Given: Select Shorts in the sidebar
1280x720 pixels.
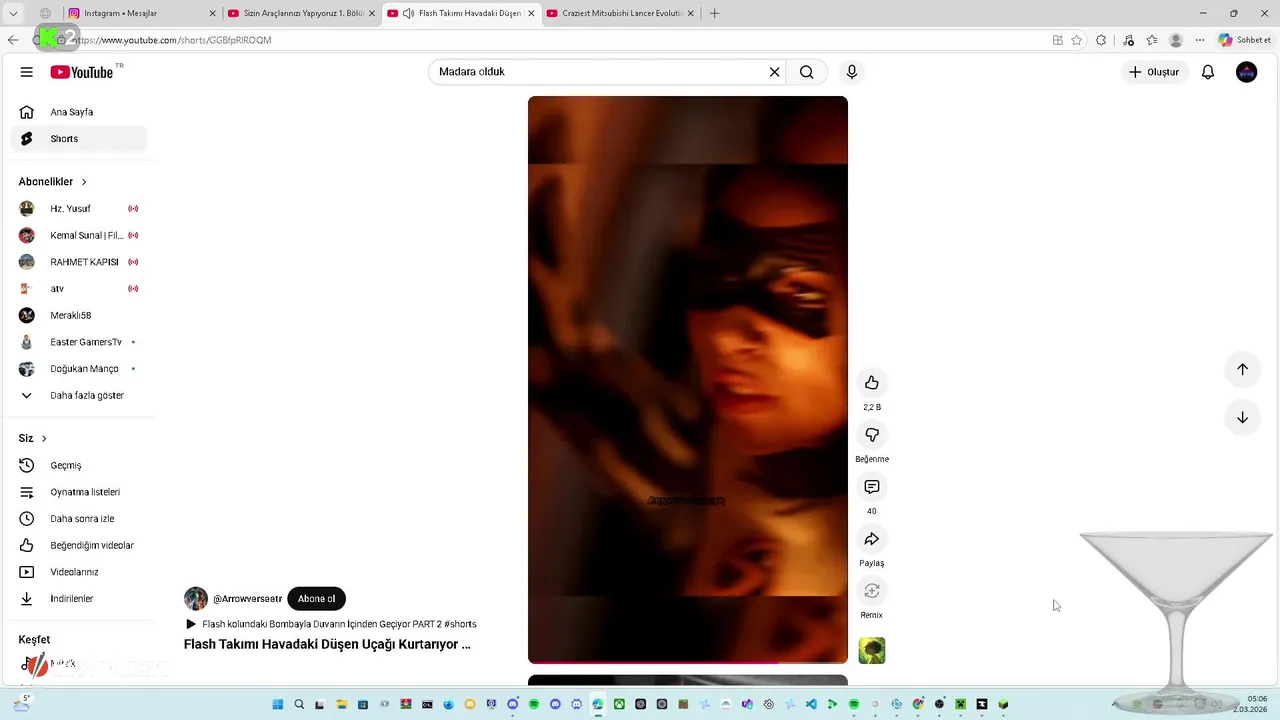Looking at the screenshot, I should click(x=78, y=139).
